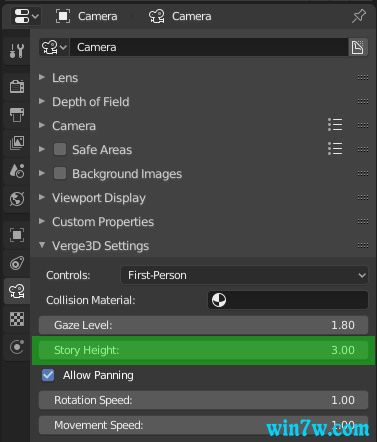Open the Object properties tab

(x=17, y=235)
